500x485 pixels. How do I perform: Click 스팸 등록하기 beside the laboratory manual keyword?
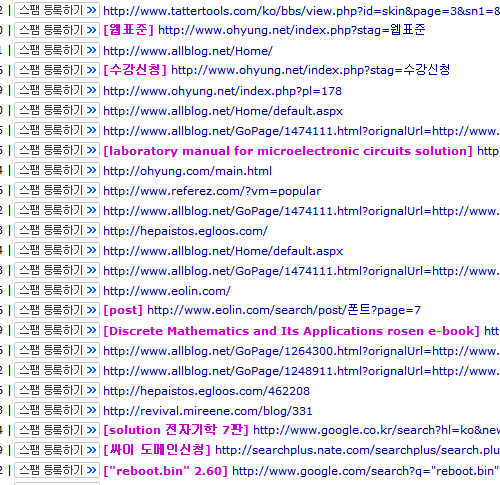coord(57,150)
